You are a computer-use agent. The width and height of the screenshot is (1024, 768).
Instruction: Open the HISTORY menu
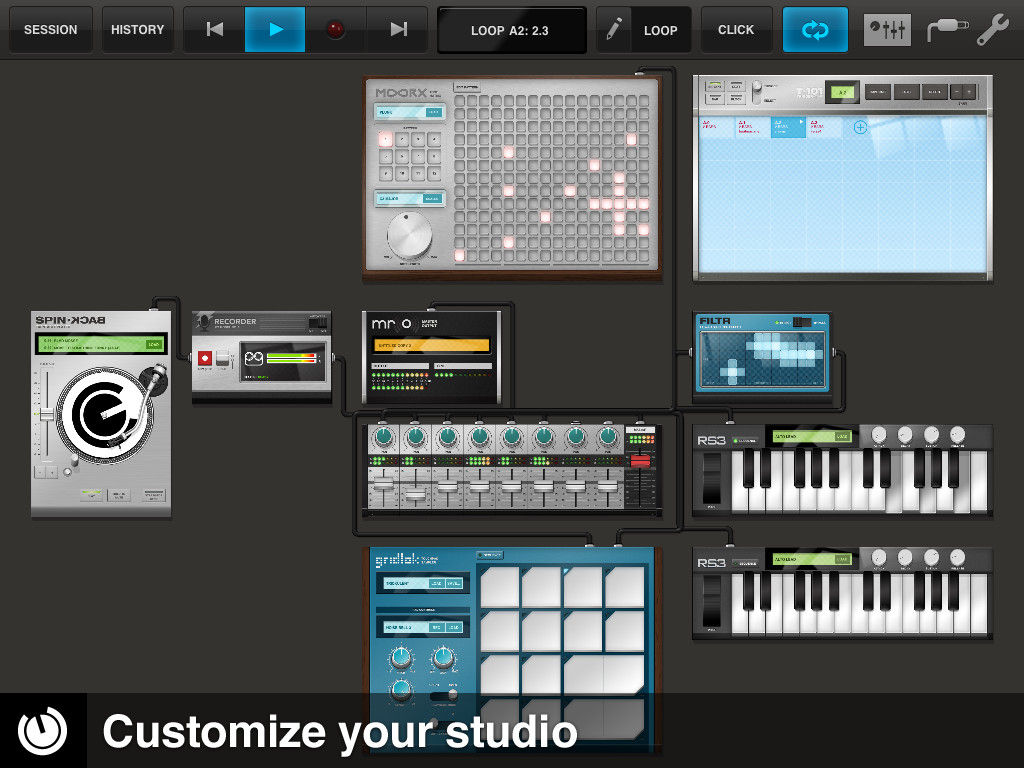point(138,30)
